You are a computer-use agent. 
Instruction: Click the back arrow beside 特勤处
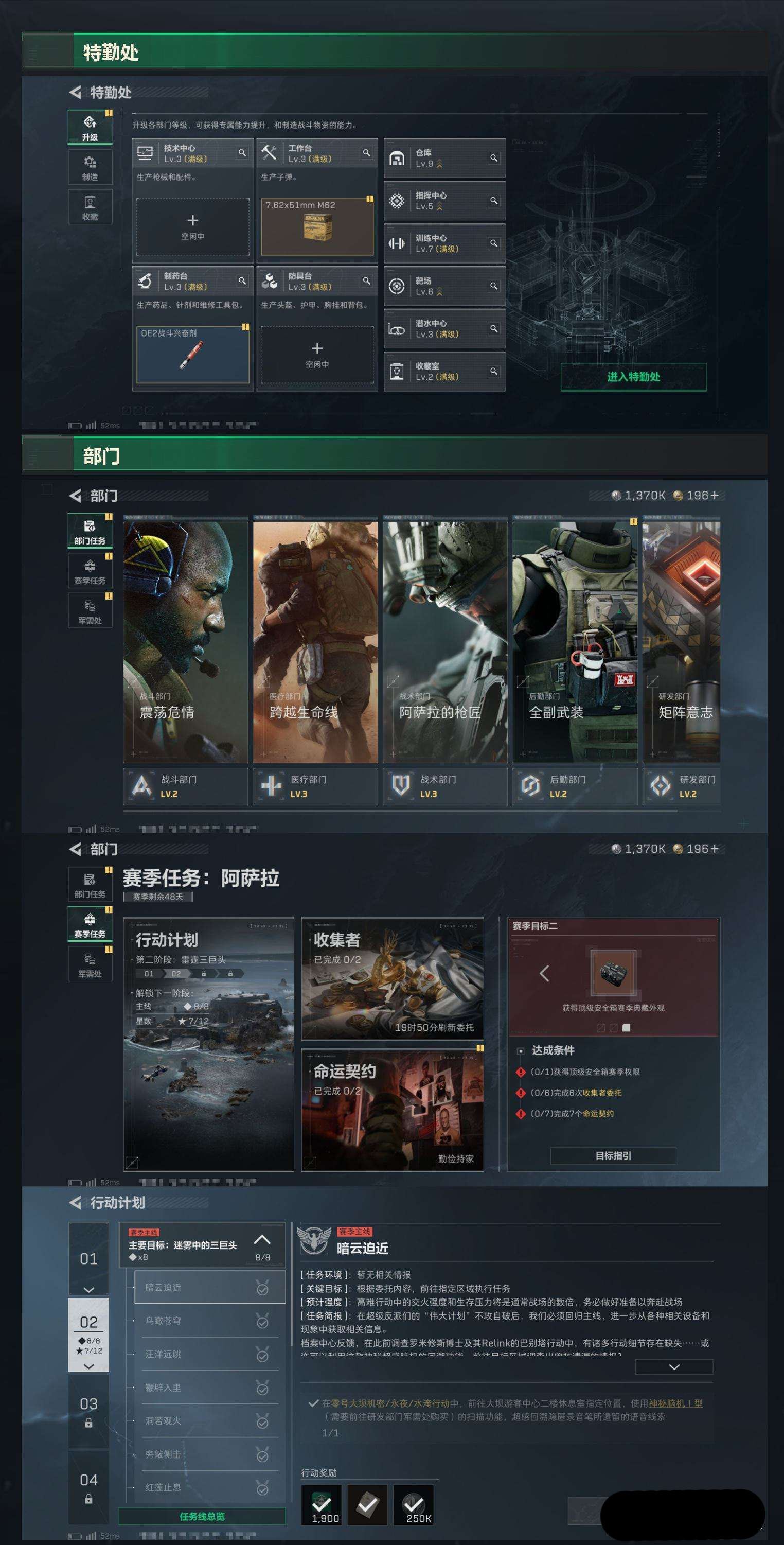point(75,92)
